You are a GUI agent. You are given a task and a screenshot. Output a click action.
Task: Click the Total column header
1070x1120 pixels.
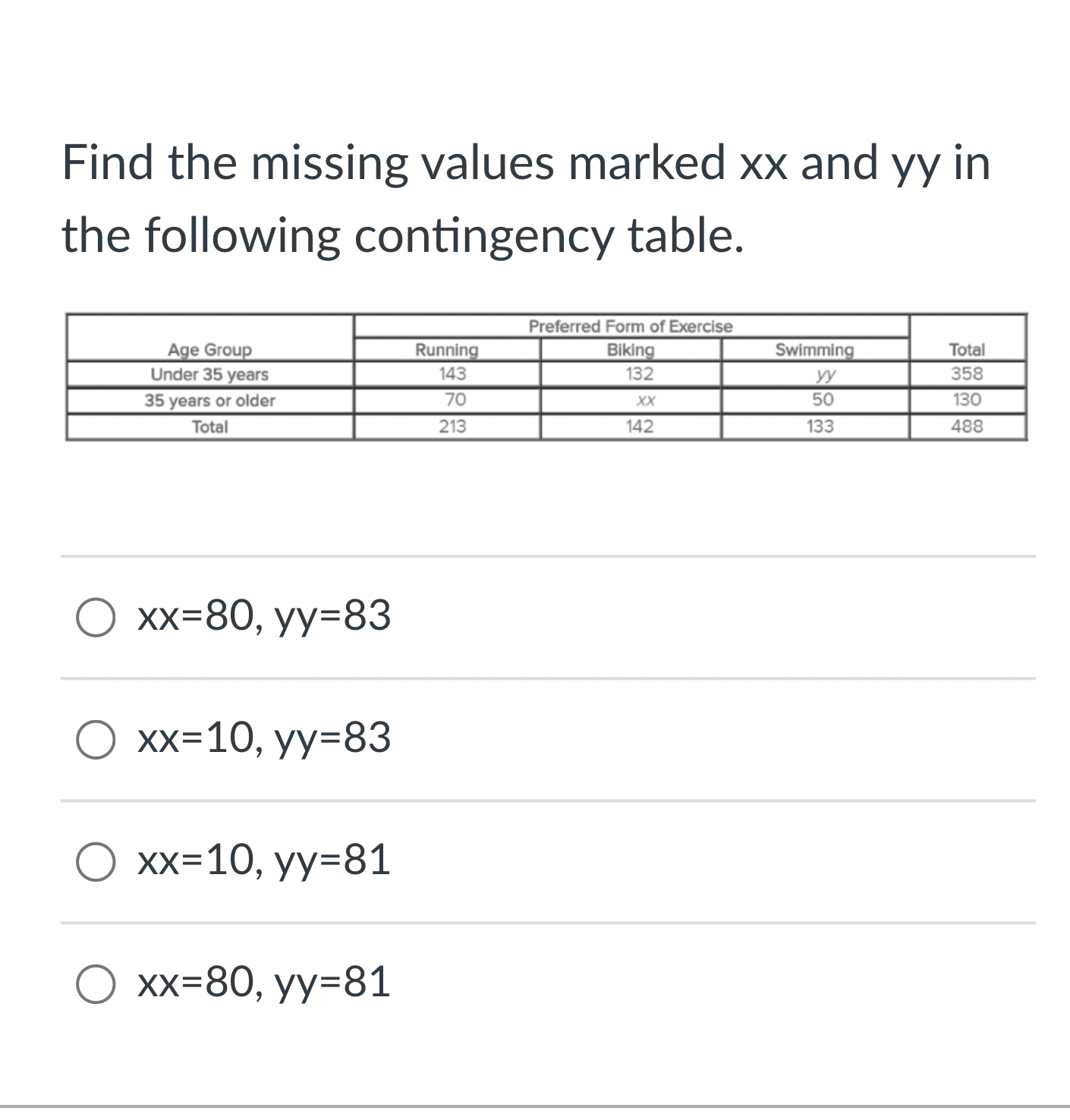click(967, 350)
